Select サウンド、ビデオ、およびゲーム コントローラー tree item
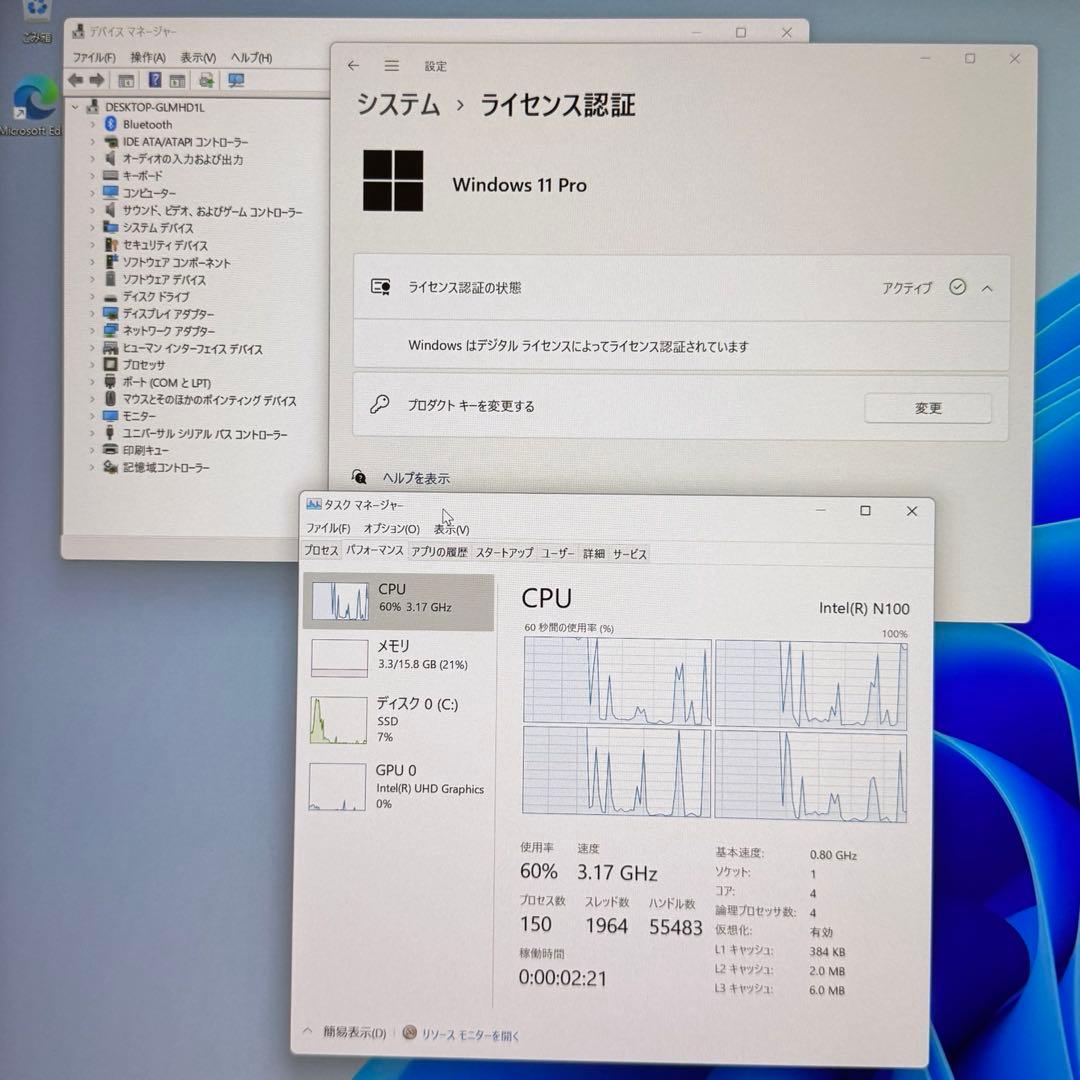 point(212,211)
